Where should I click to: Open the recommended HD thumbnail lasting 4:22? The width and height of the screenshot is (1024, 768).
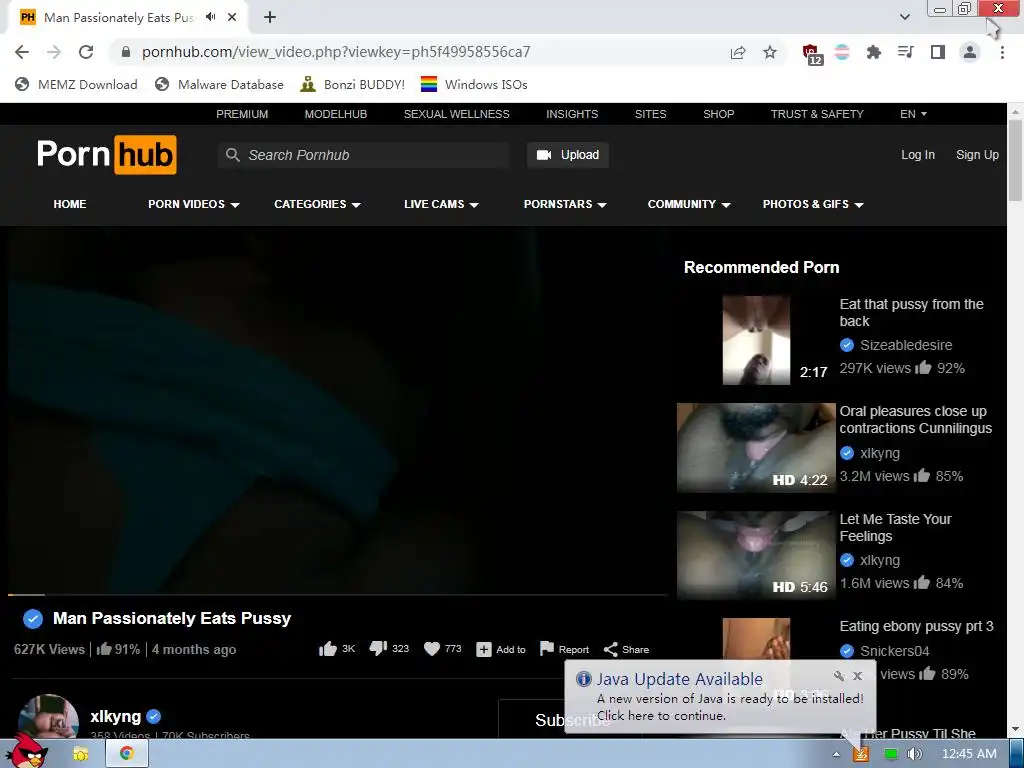point(756,447)
